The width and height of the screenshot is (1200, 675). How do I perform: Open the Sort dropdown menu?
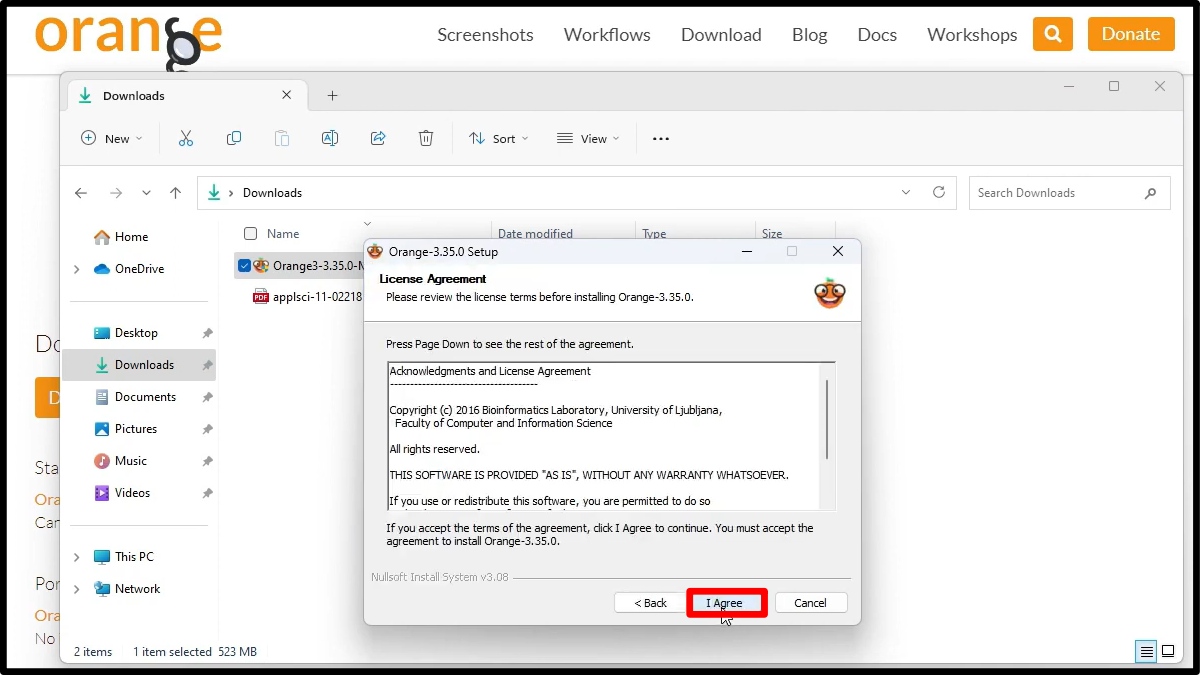[499, 139]
